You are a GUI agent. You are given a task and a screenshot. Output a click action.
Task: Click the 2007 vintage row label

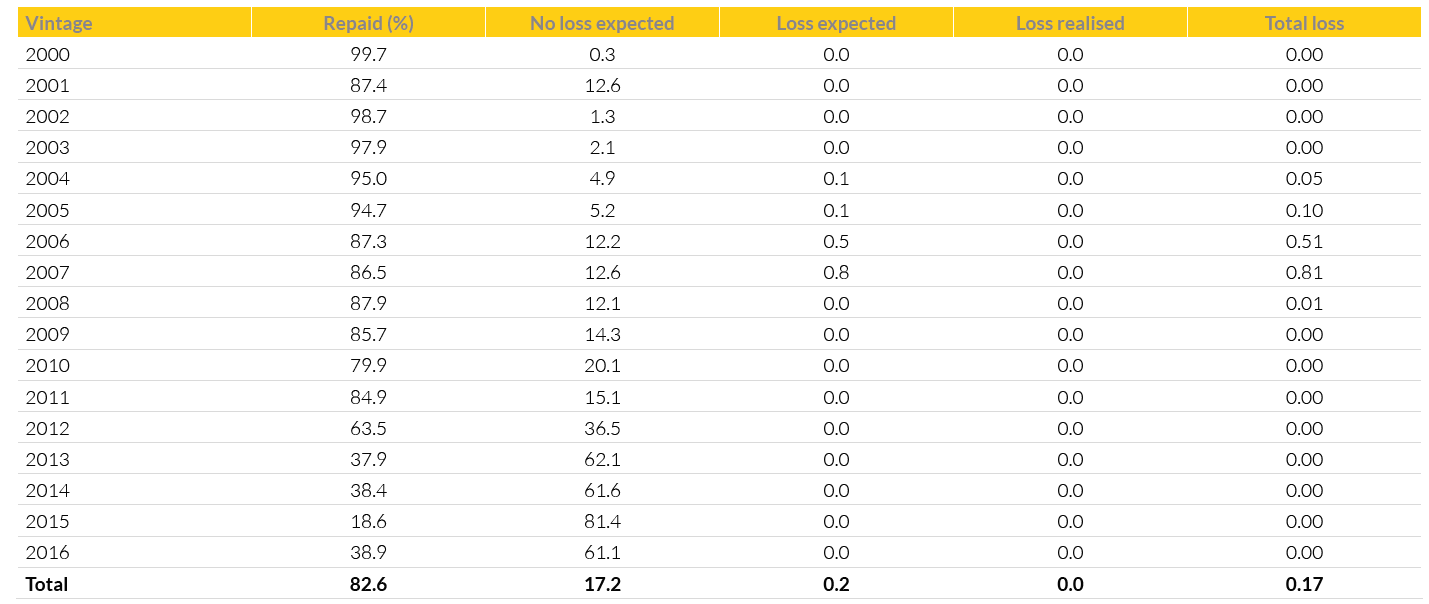[x=48, y=273]
